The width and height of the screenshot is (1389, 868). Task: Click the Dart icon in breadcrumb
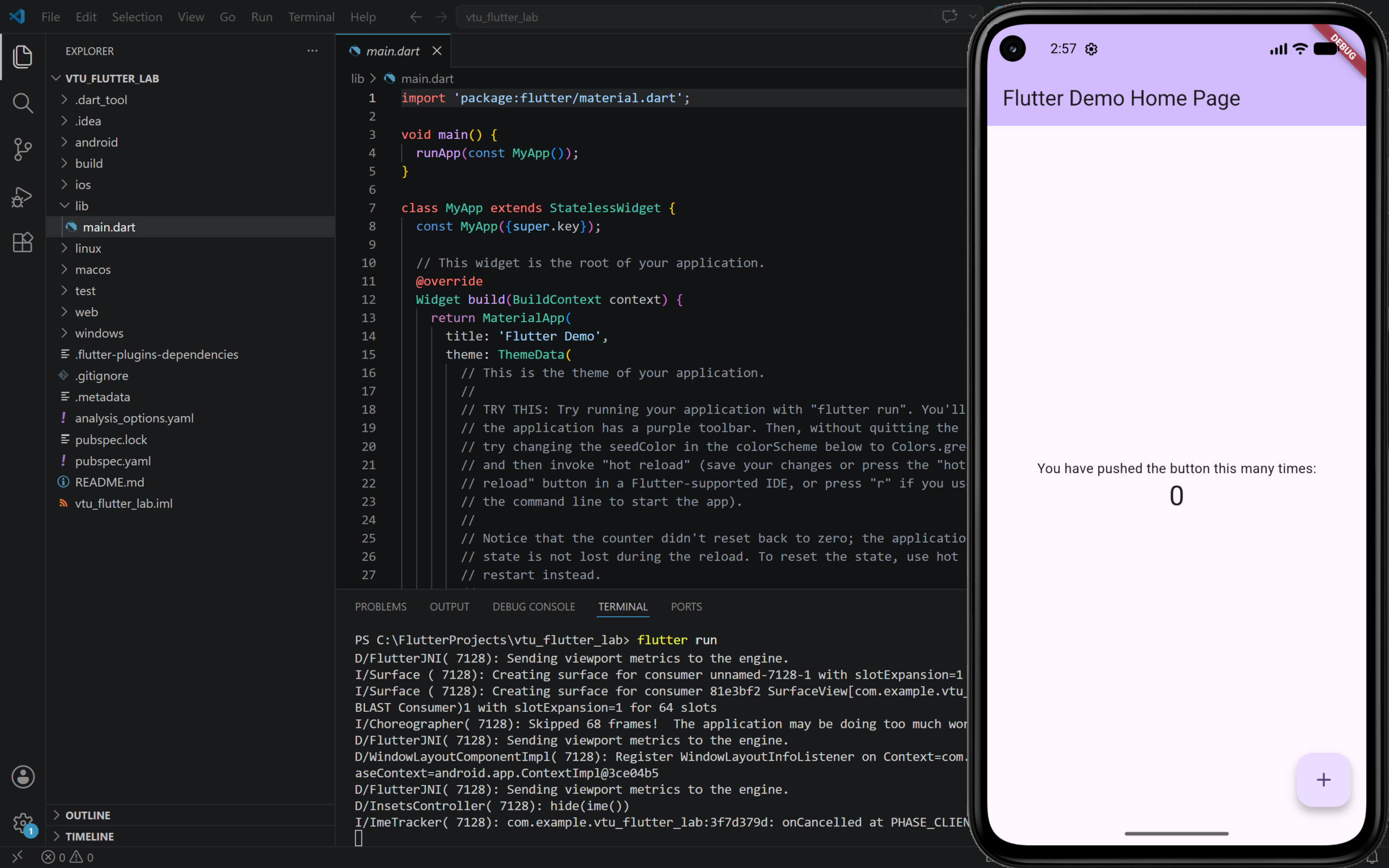pyautogui.click(x=390, y=79)
